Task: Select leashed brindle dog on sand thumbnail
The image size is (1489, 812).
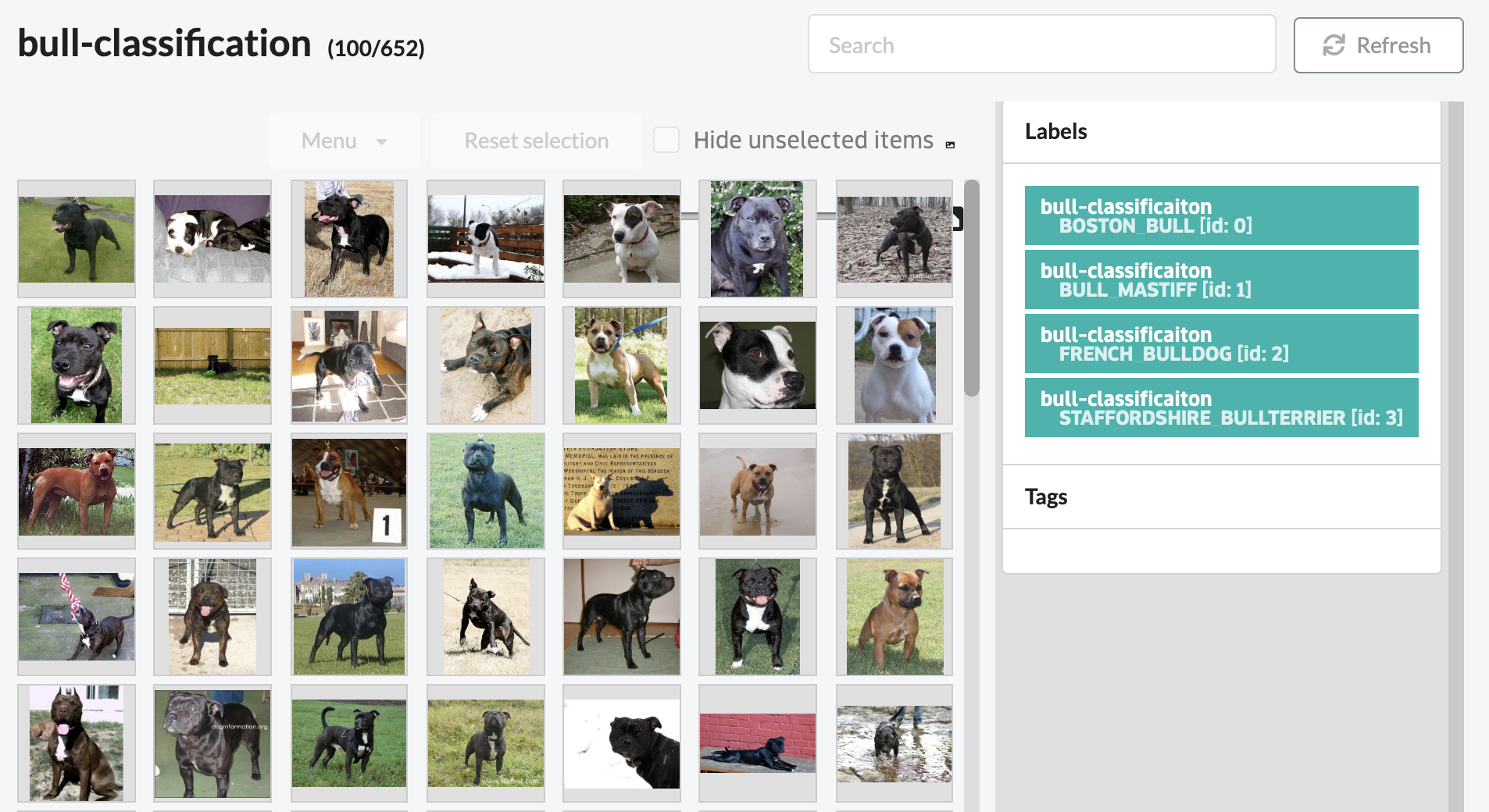Action: pos(486,617)
